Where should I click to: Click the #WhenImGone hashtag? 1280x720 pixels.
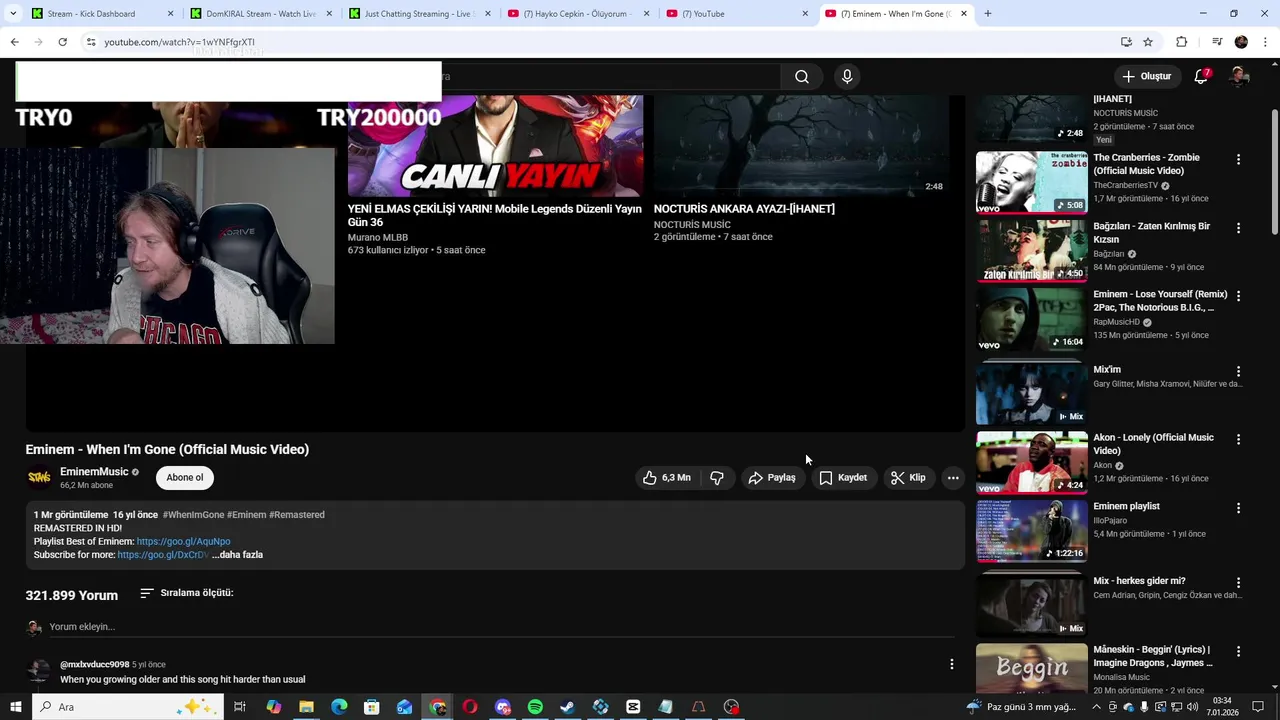194,515
